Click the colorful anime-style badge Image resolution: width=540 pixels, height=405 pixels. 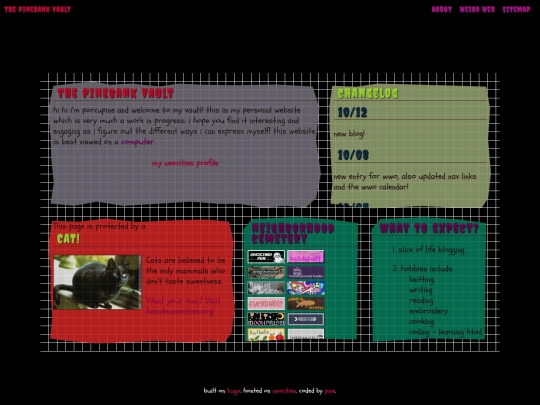coord(305,288)
